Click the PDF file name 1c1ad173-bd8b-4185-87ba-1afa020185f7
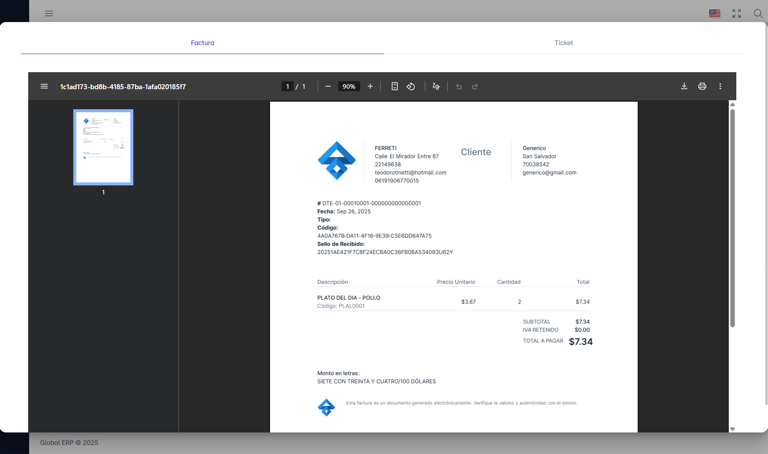 coord(123,87)
